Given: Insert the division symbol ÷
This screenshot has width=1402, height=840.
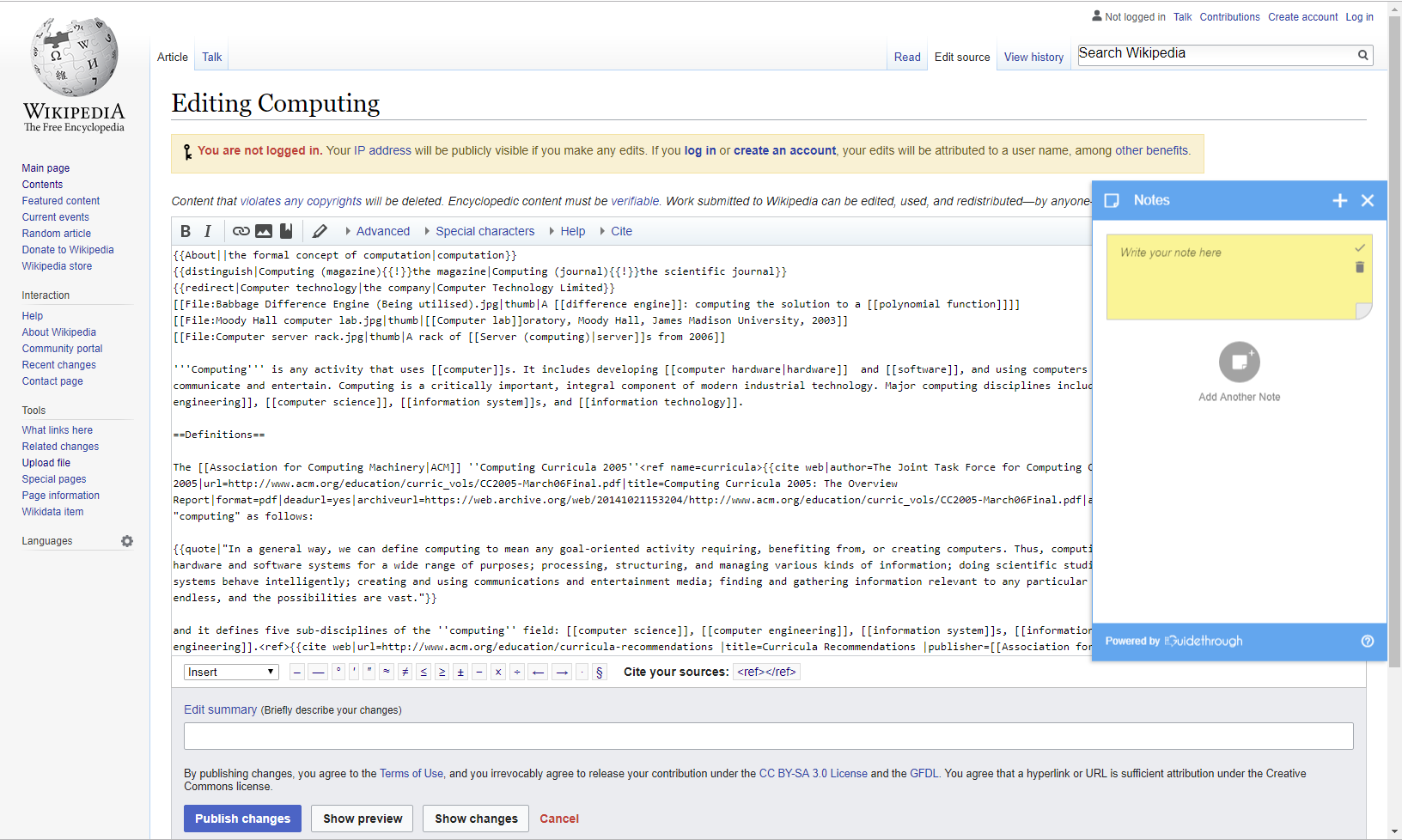Looking at the screenshot, I should point(517,672).
